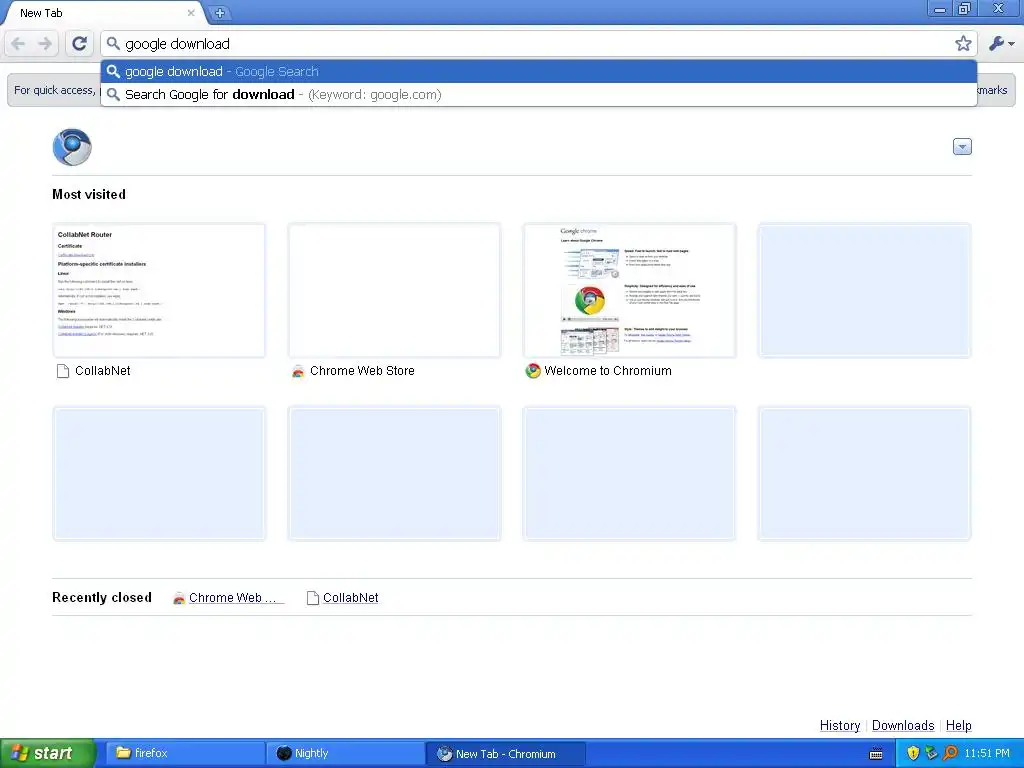
Task: Reload the page with the refresh icon
Action: [x=80, y=44]
